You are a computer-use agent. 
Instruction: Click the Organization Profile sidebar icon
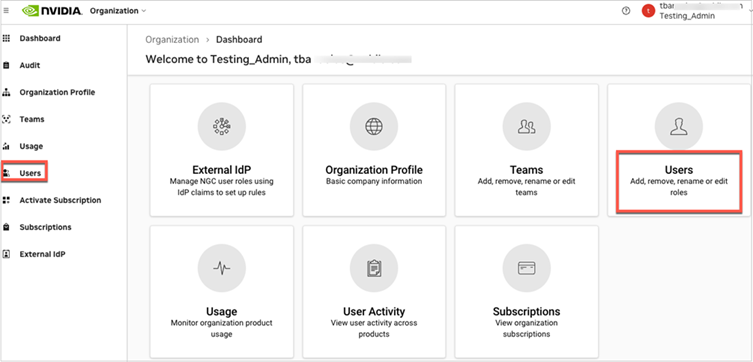(x=7, y=93)
